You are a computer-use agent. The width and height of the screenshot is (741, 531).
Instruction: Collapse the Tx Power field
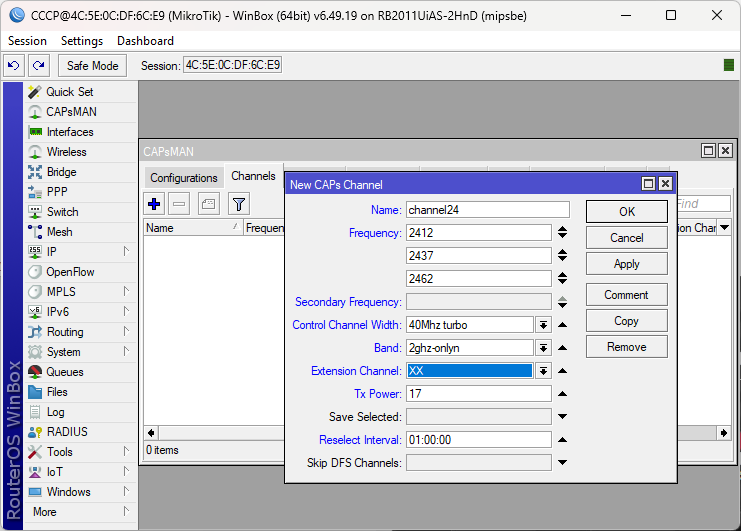click(562, 394)
